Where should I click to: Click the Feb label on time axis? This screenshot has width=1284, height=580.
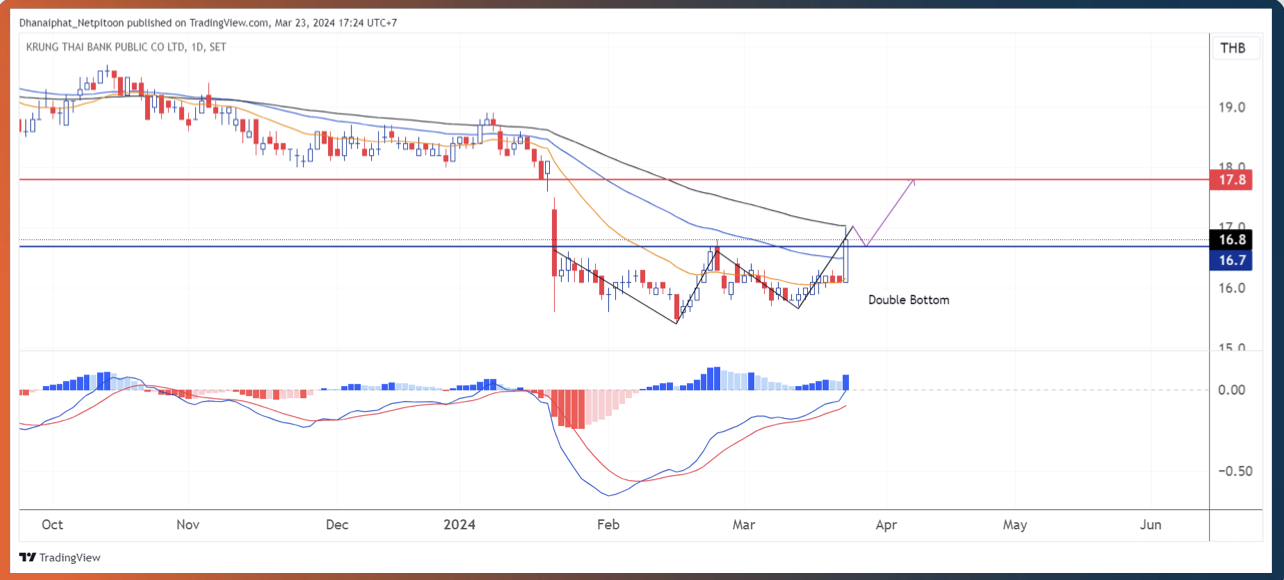pyautogui.click(x=607, y=525)
